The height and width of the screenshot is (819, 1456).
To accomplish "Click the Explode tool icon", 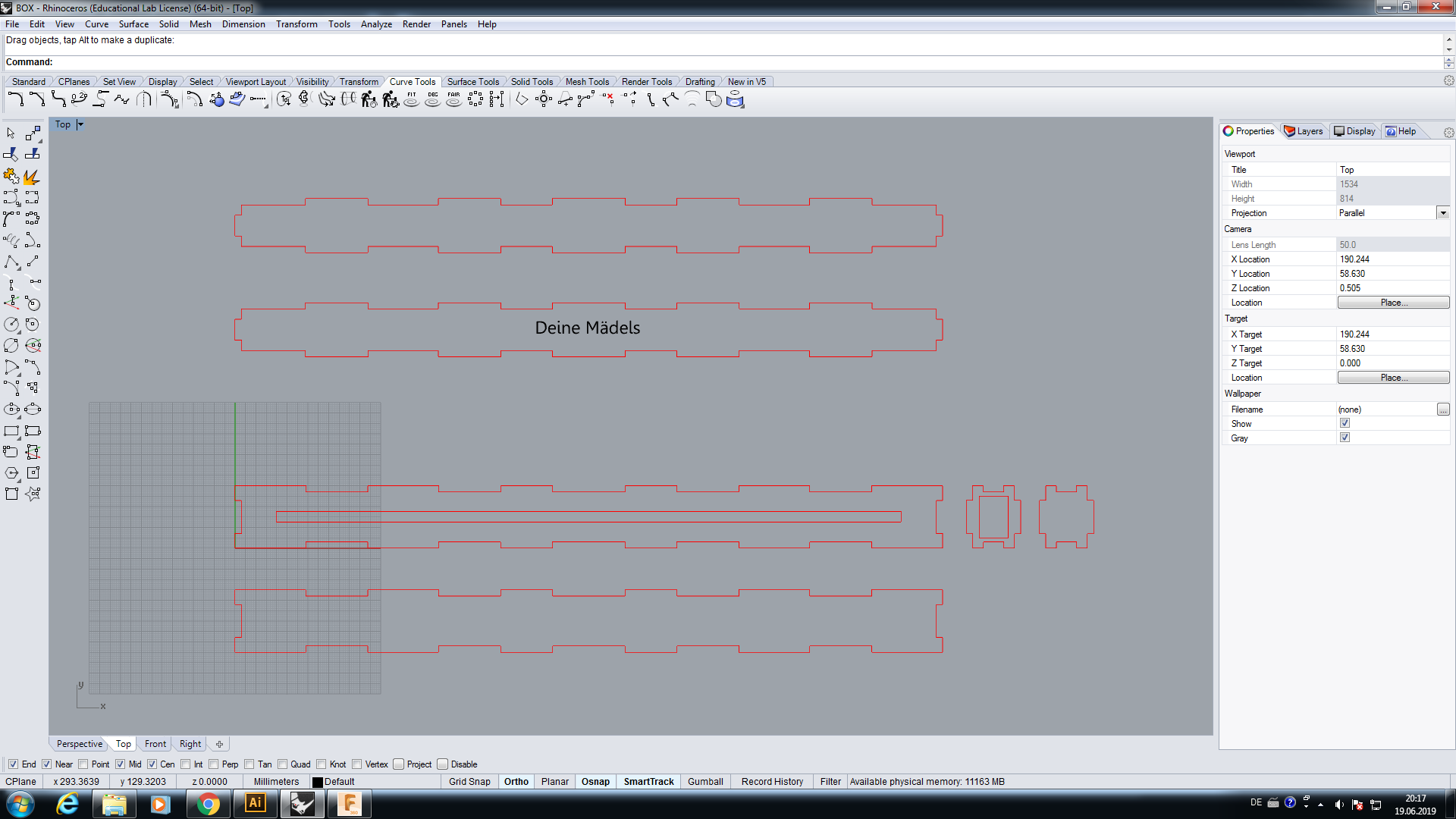I will click(x=32, y=176).
